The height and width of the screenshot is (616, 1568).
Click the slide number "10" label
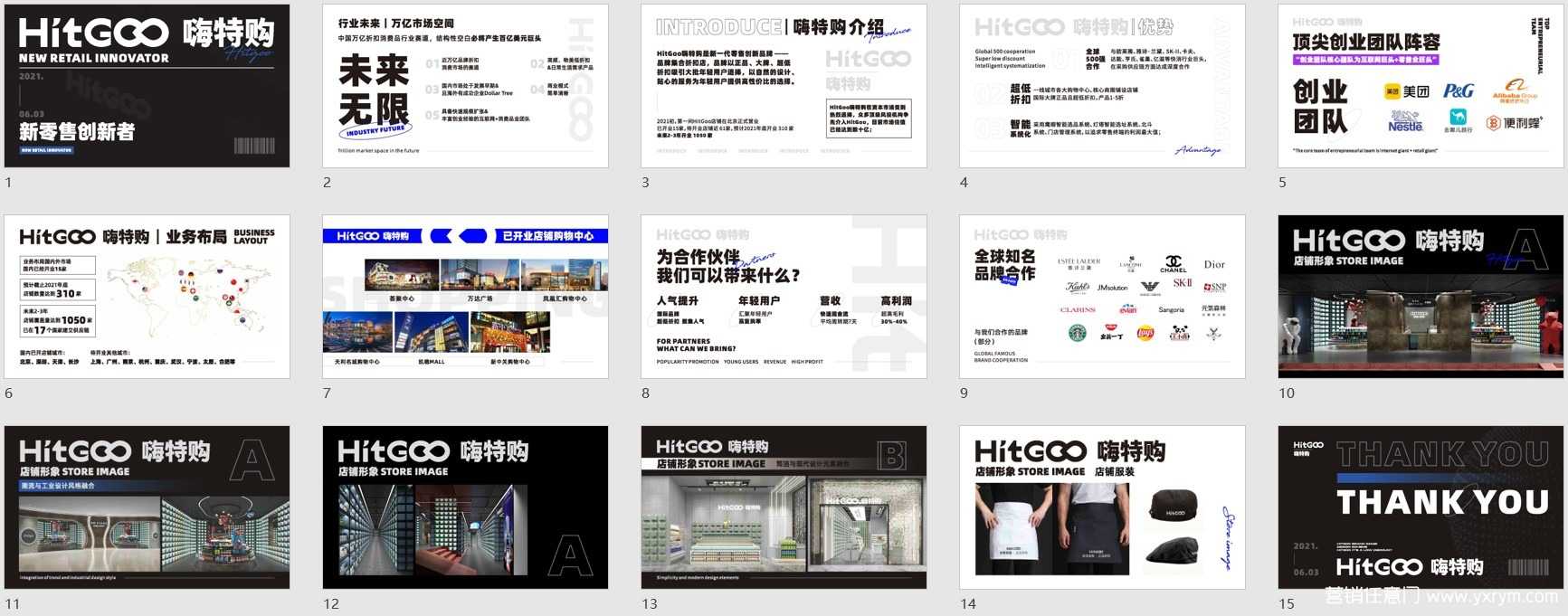coord(1287,393)
